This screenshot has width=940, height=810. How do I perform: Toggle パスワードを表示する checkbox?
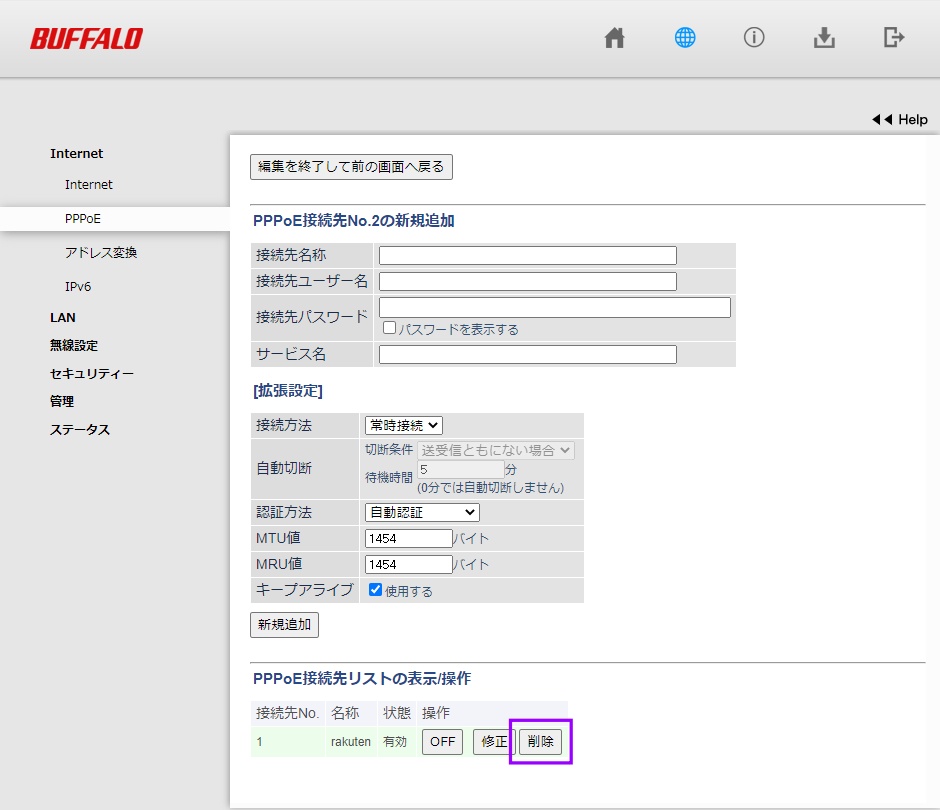(x=390, y=328)
